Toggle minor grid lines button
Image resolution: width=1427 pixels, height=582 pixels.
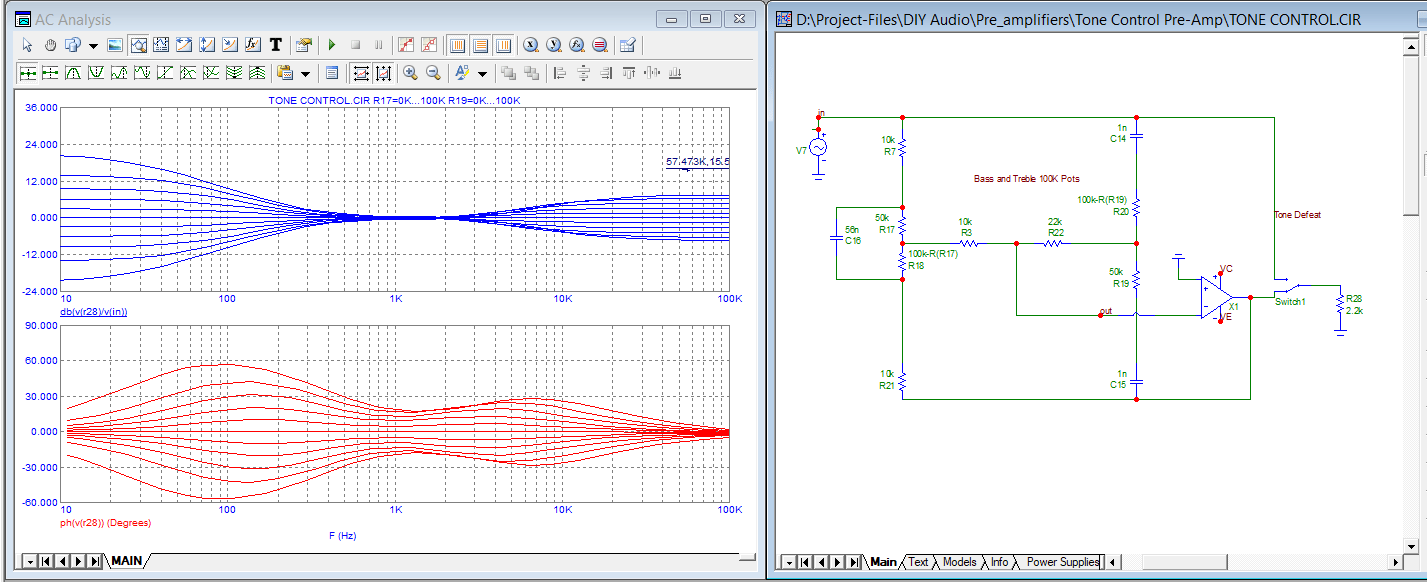click(x=503, y=45)
